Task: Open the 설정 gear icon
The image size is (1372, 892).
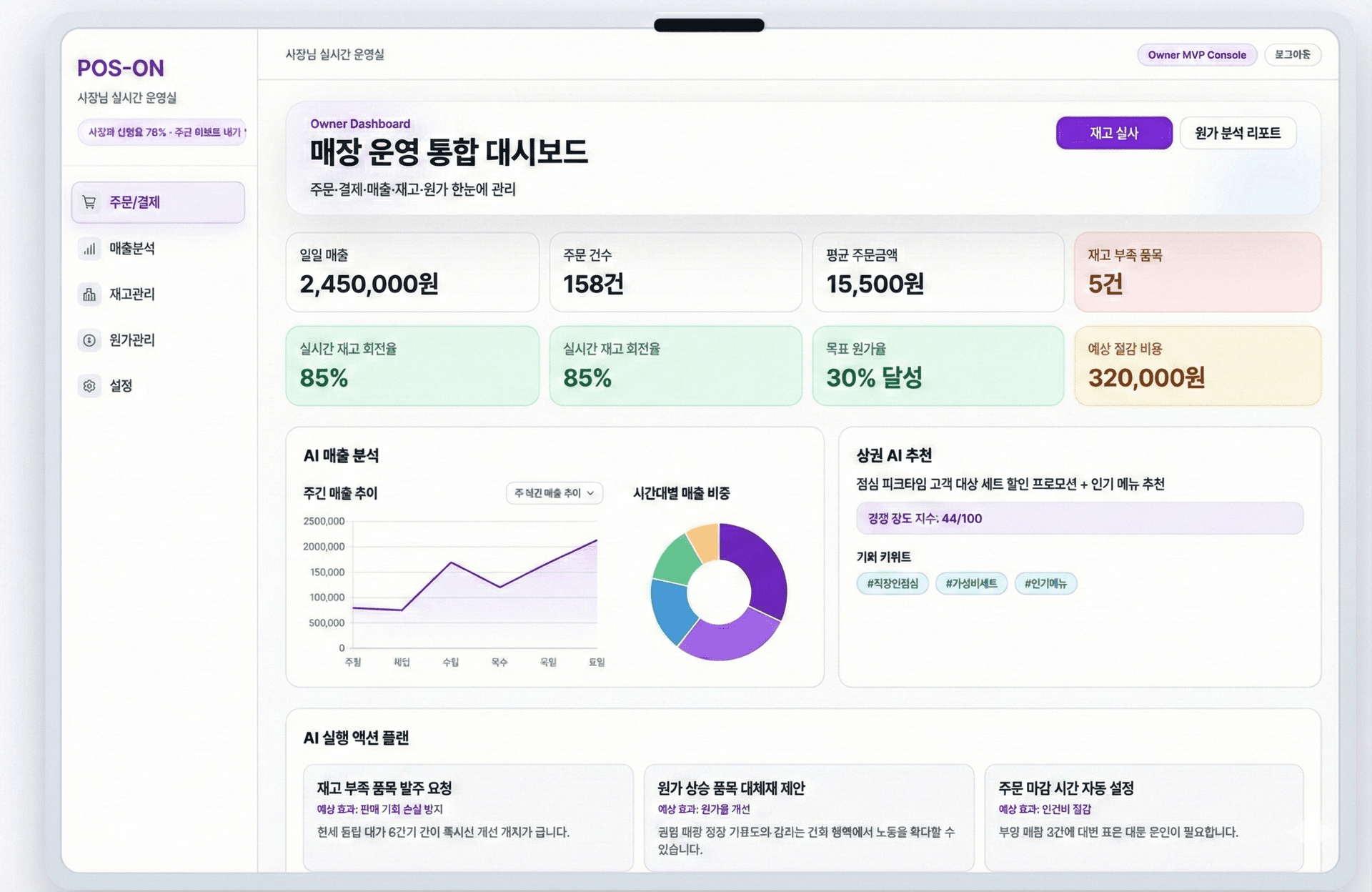Action: click(89, 386)
